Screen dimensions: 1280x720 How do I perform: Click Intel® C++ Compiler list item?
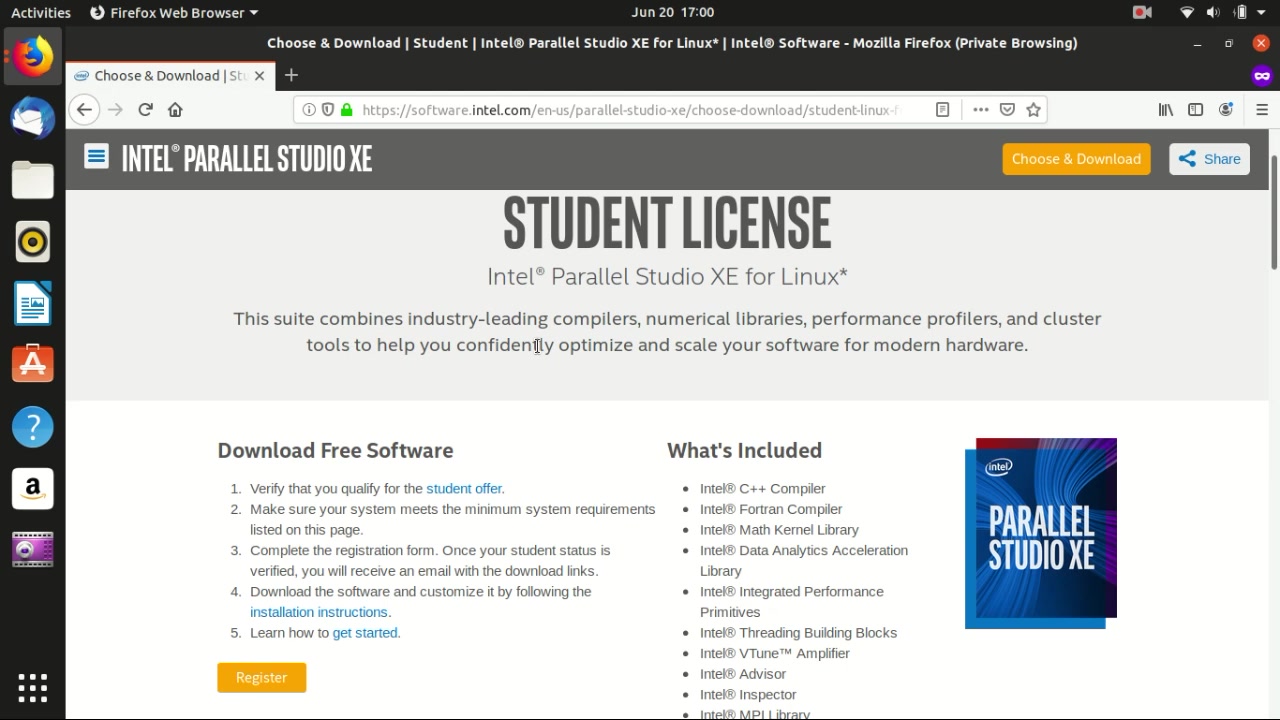point(762,488)
